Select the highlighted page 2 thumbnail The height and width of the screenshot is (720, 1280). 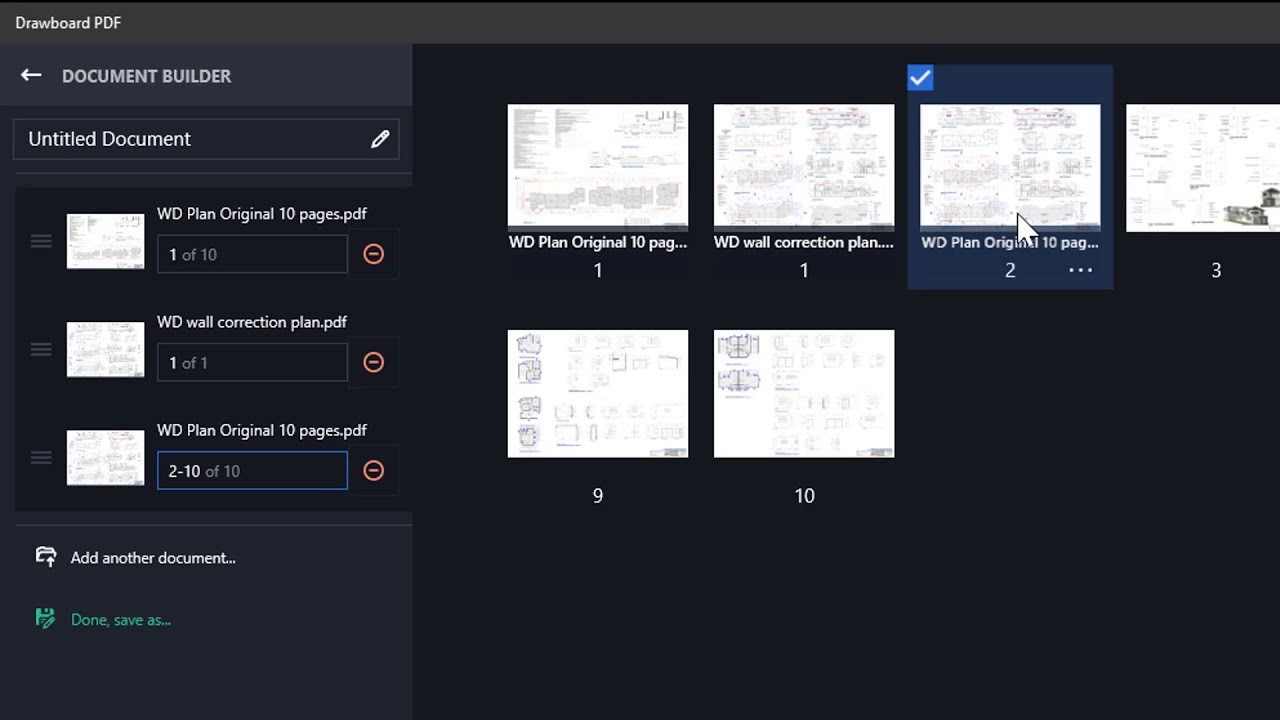pyautogui.click(x=1010, y=167)
